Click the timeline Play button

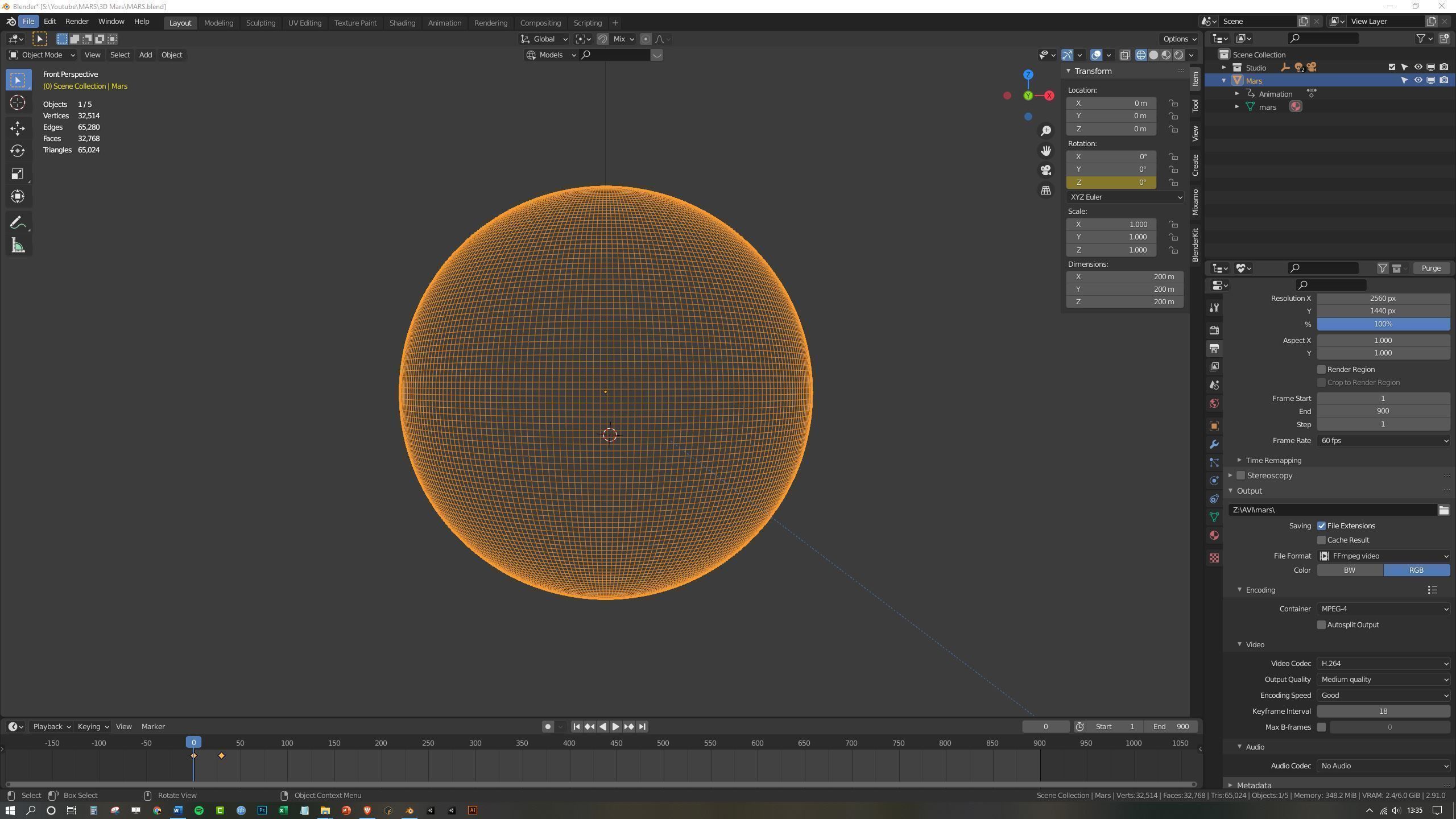[615, 726]
